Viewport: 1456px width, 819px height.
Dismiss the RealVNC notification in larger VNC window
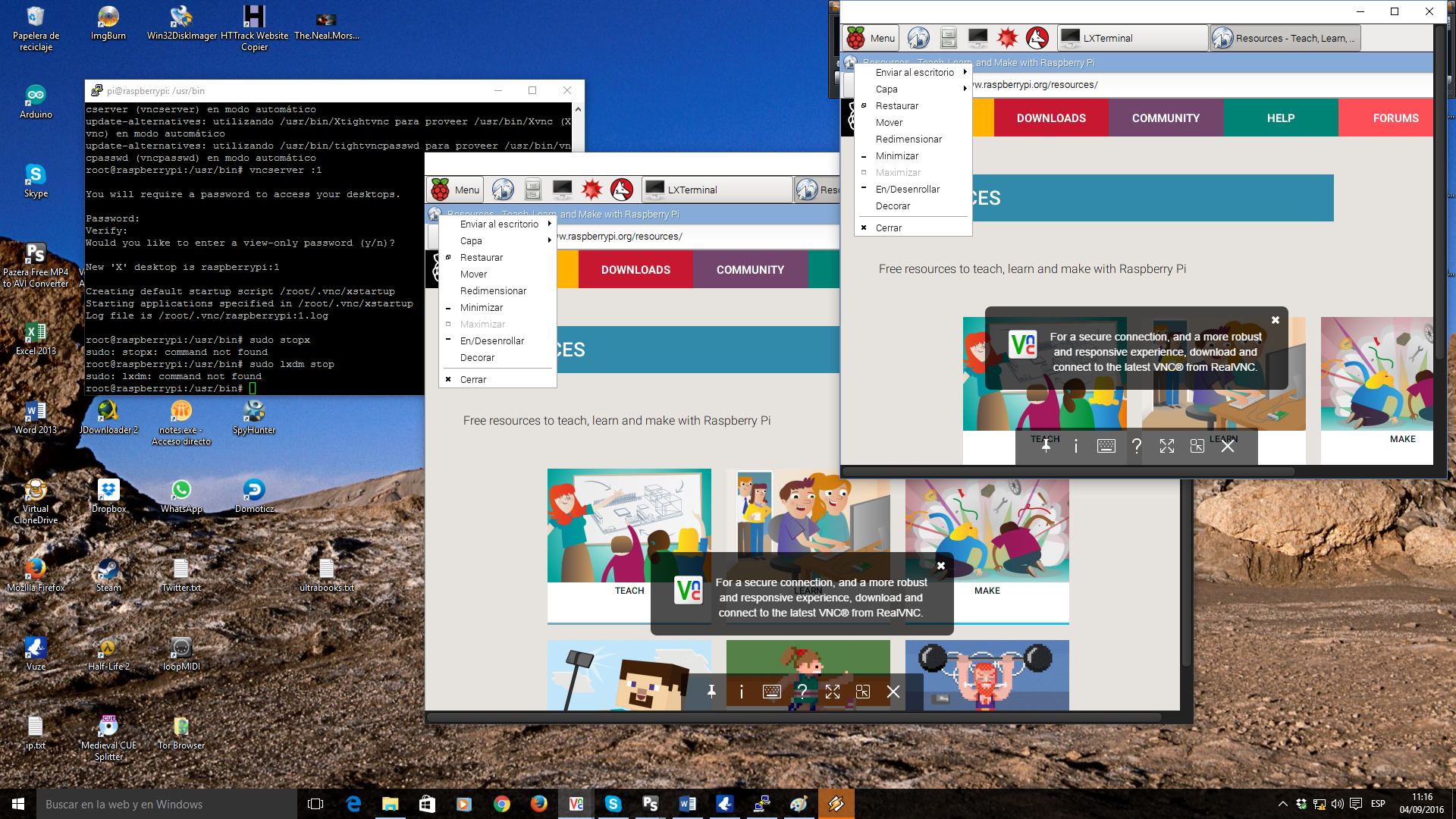940,566
